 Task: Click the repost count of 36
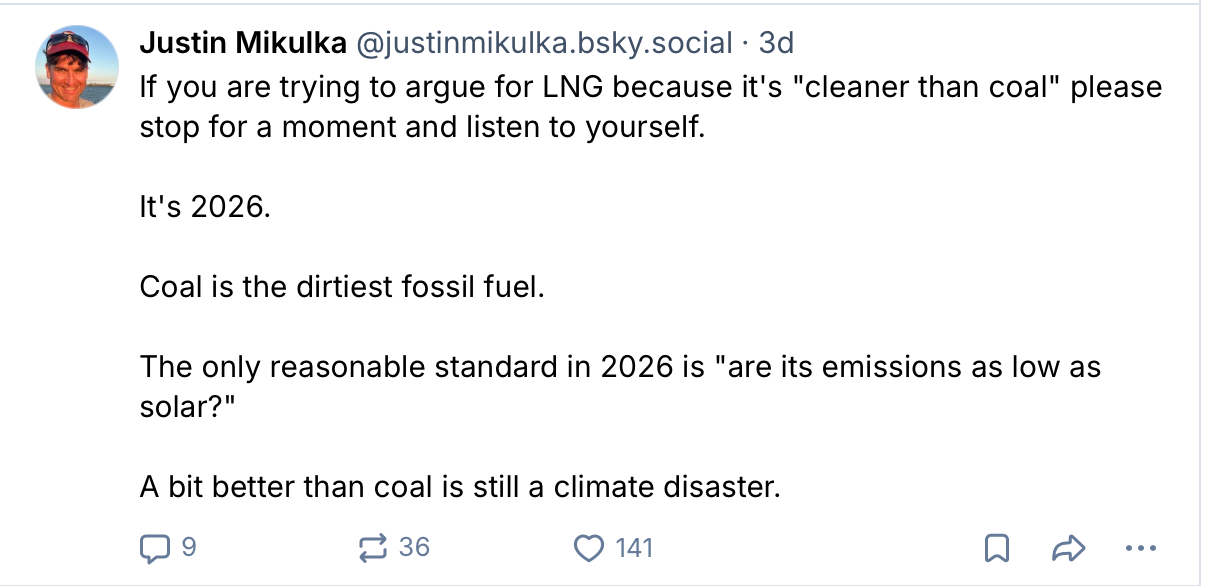tap(414, 548)
